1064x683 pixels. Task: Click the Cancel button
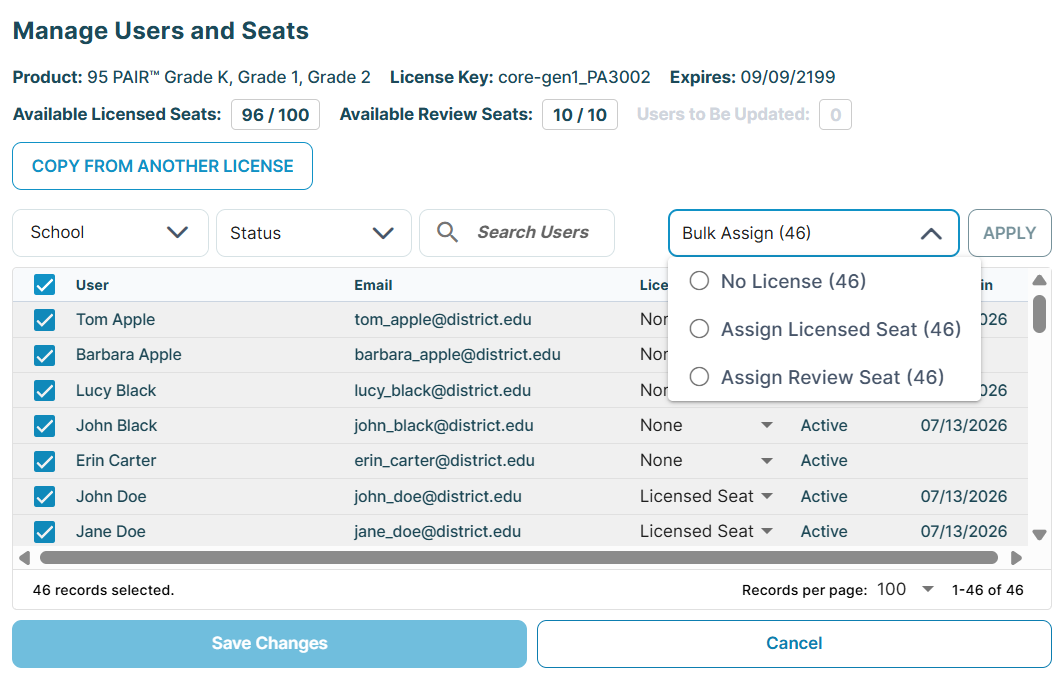(x=794, y=644)
